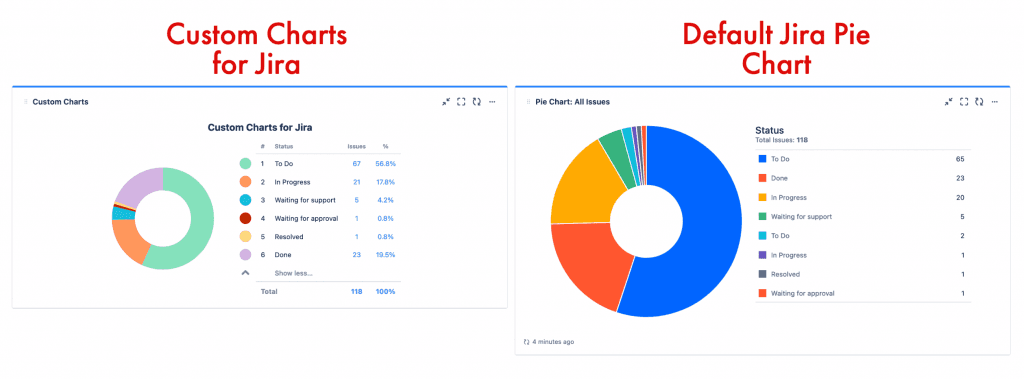Maximize the Pie Chart gadget to fullscreen
The height and width of the screenshot is (379, 1024).
pyautogui.click(x=964, y=102)
